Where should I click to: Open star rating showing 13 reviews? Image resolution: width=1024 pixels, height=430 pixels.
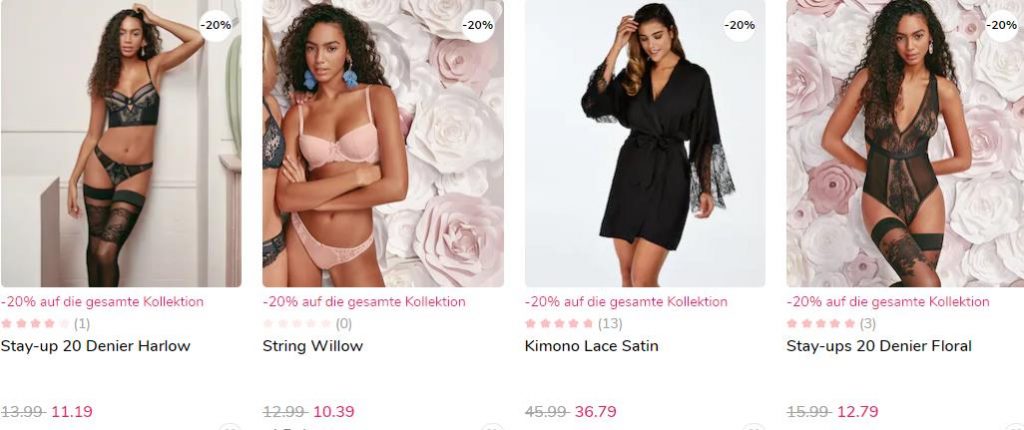point(573,323)
